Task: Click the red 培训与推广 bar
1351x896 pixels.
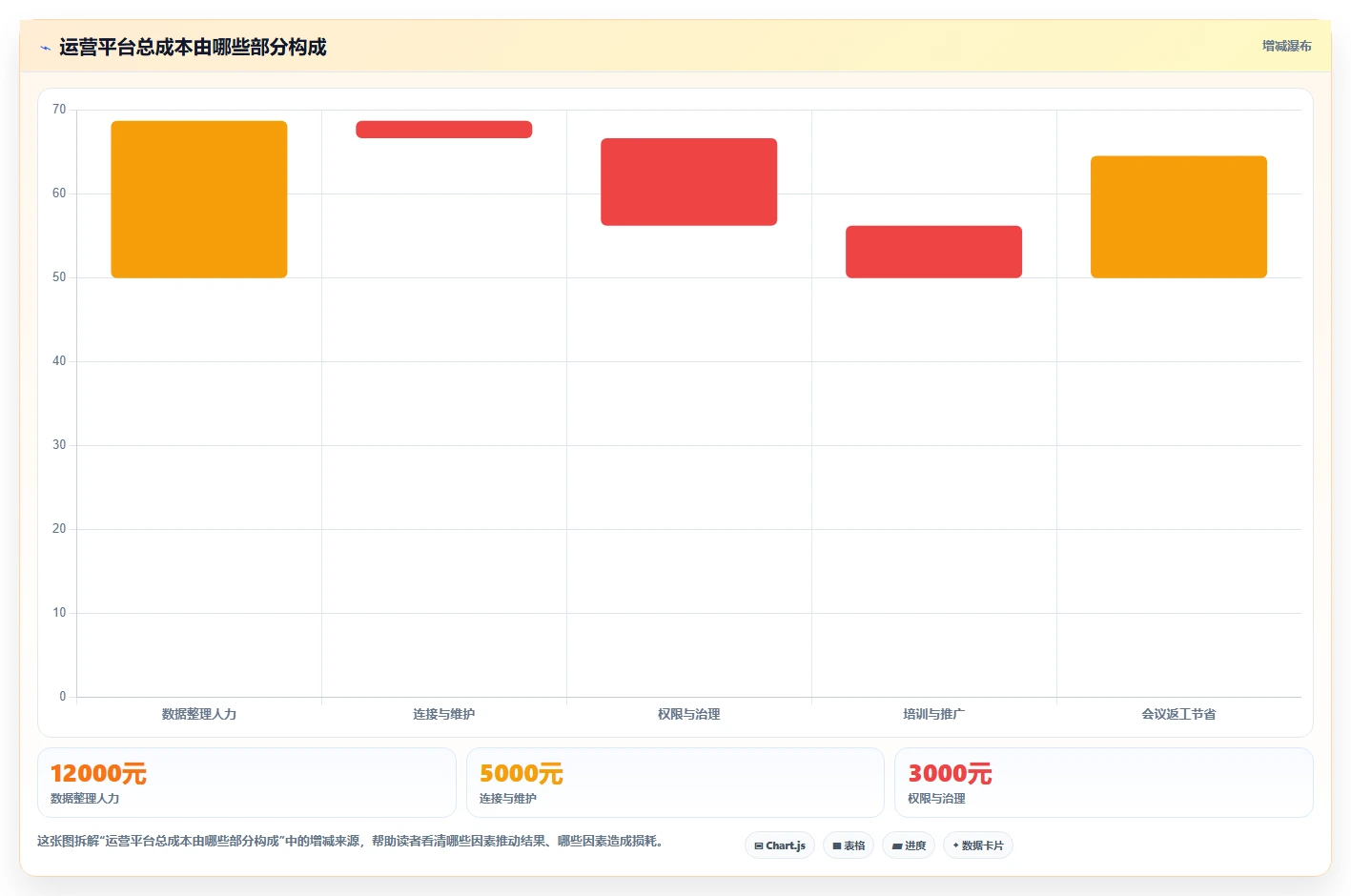Action: [934, 252]
